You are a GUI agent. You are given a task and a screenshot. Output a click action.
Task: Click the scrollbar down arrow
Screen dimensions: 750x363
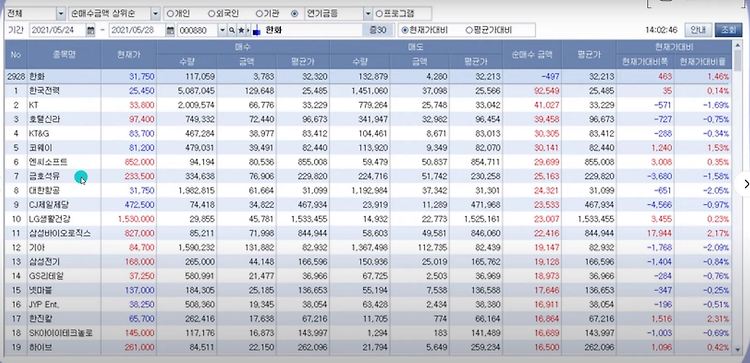(737, 350)
